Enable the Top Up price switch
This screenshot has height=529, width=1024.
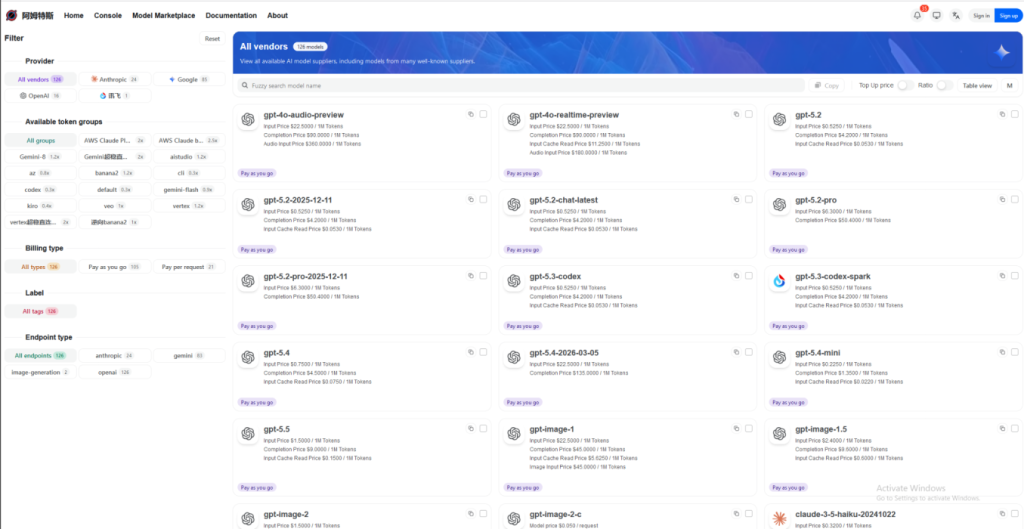[x=905, y=86]
